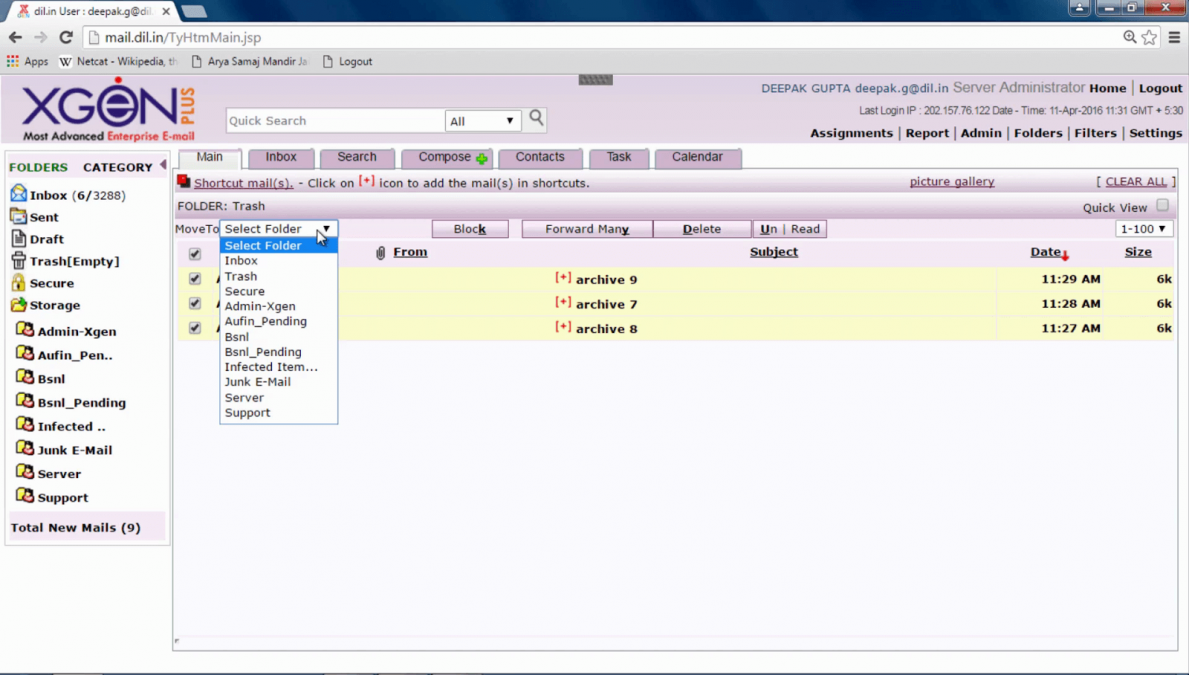Open the 1-100 pagination dropdown
The width and height of the screenshot is (1189, 675).
[1142, 228]
